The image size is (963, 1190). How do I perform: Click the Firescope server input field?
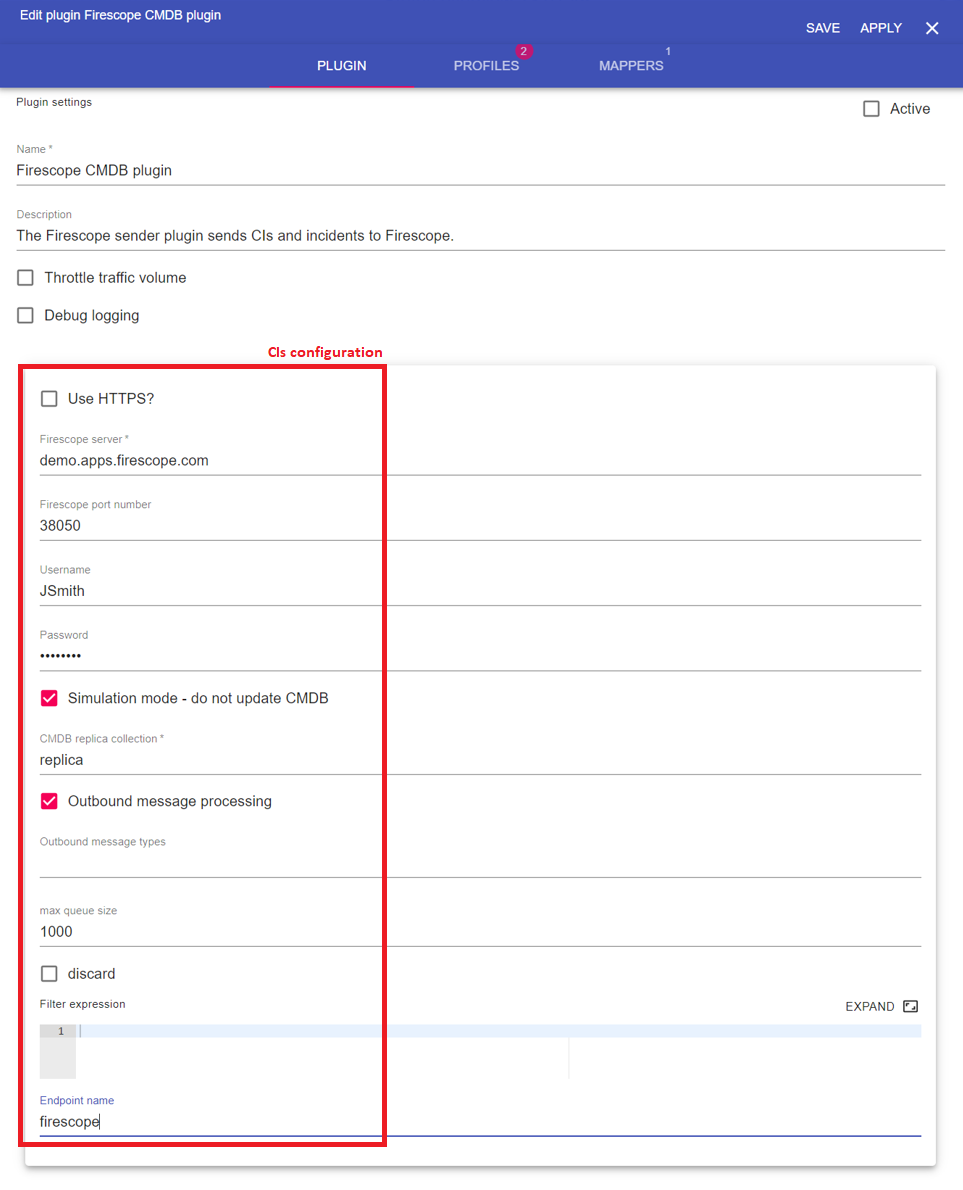[480, 461]
